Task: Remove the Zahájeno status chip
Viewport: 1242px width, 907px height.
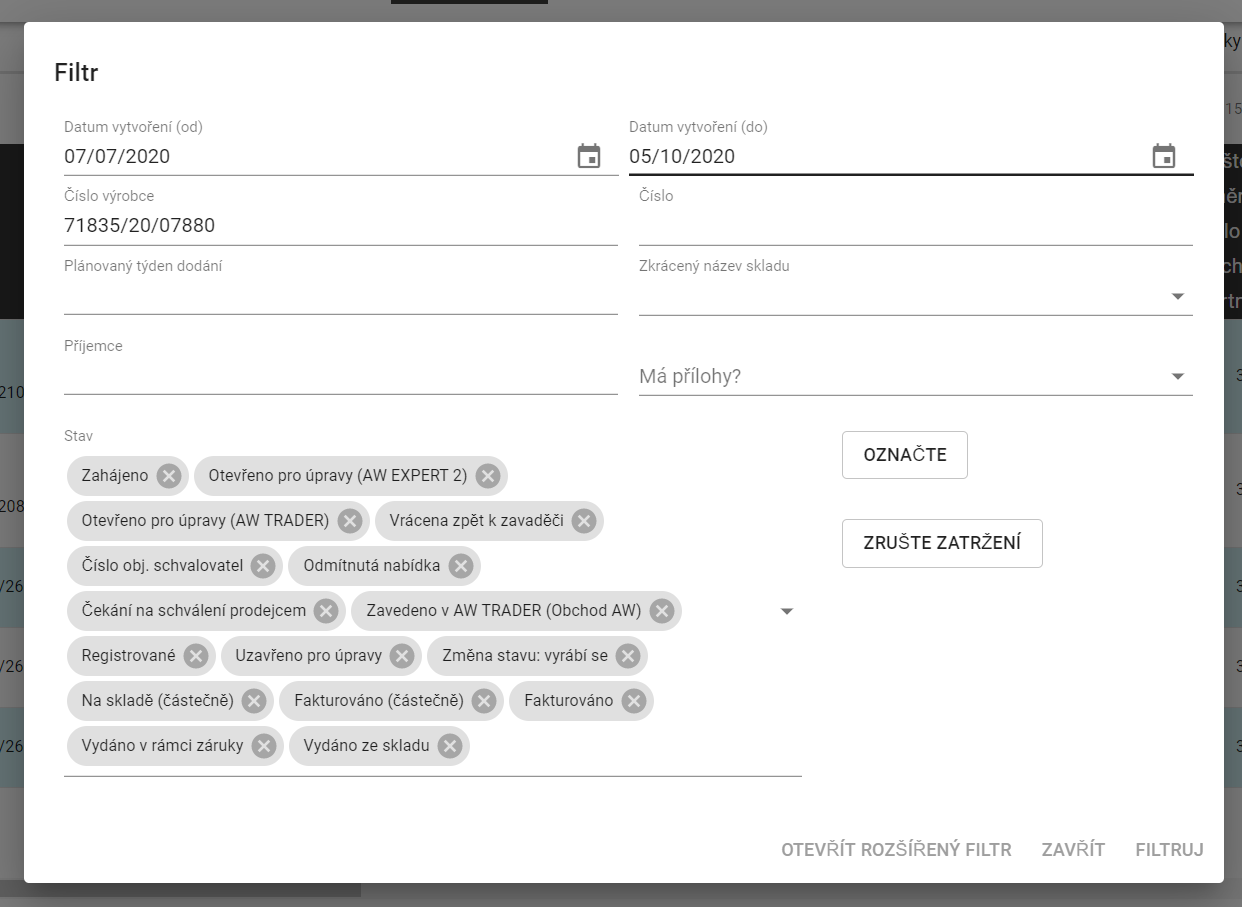Action: pos(169,476)
